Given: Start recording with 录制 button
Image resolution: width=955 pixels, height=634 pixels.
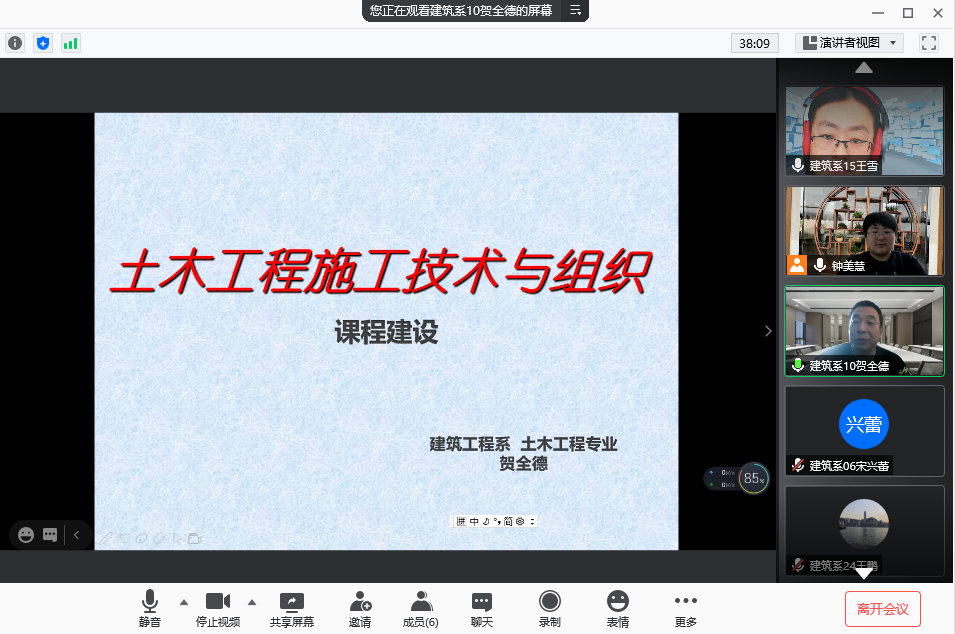Looking at the screenshot, I should click(x=549, y=608).
